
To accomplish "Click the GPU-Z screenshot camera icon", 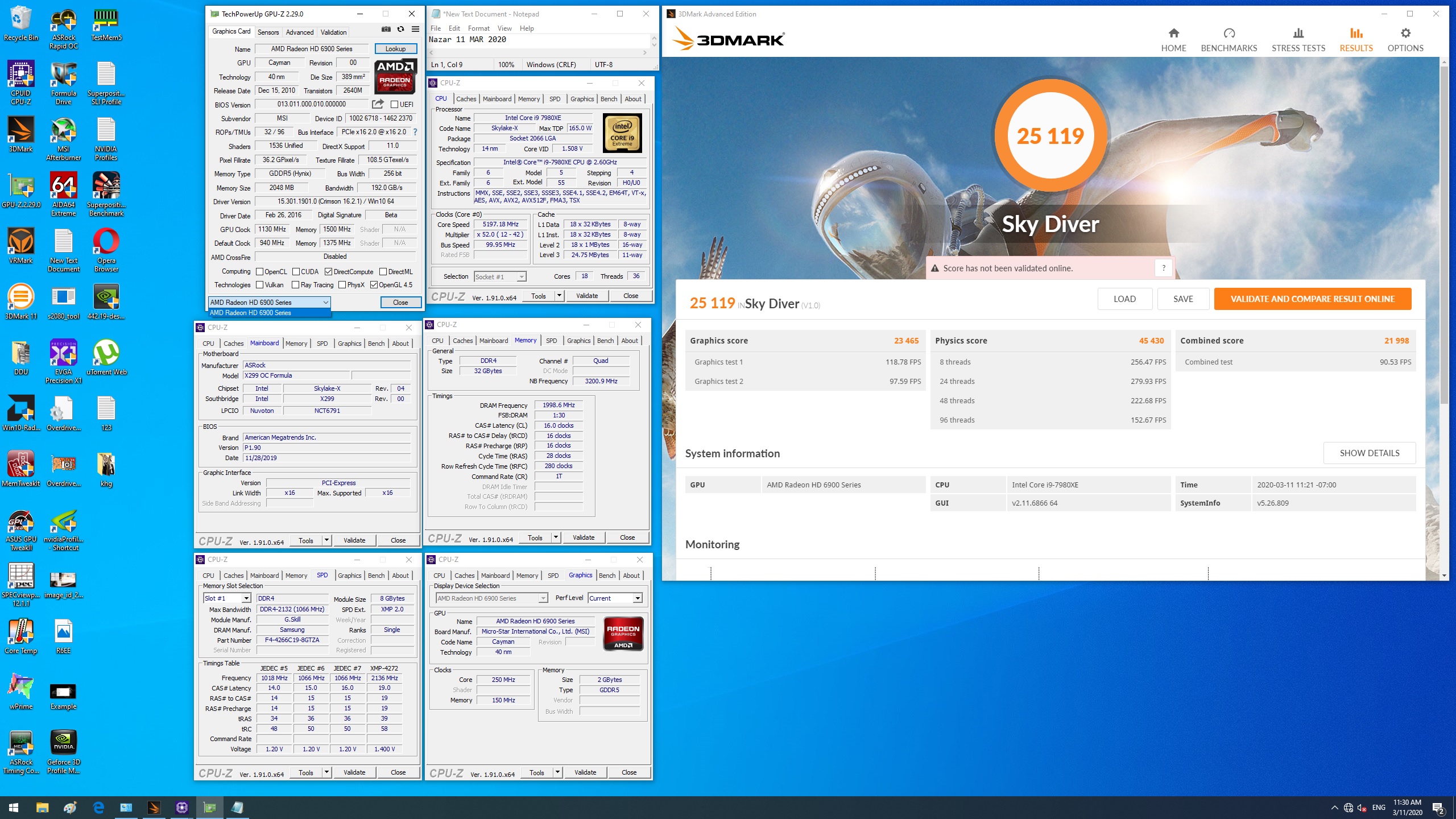I will (386, 30).
